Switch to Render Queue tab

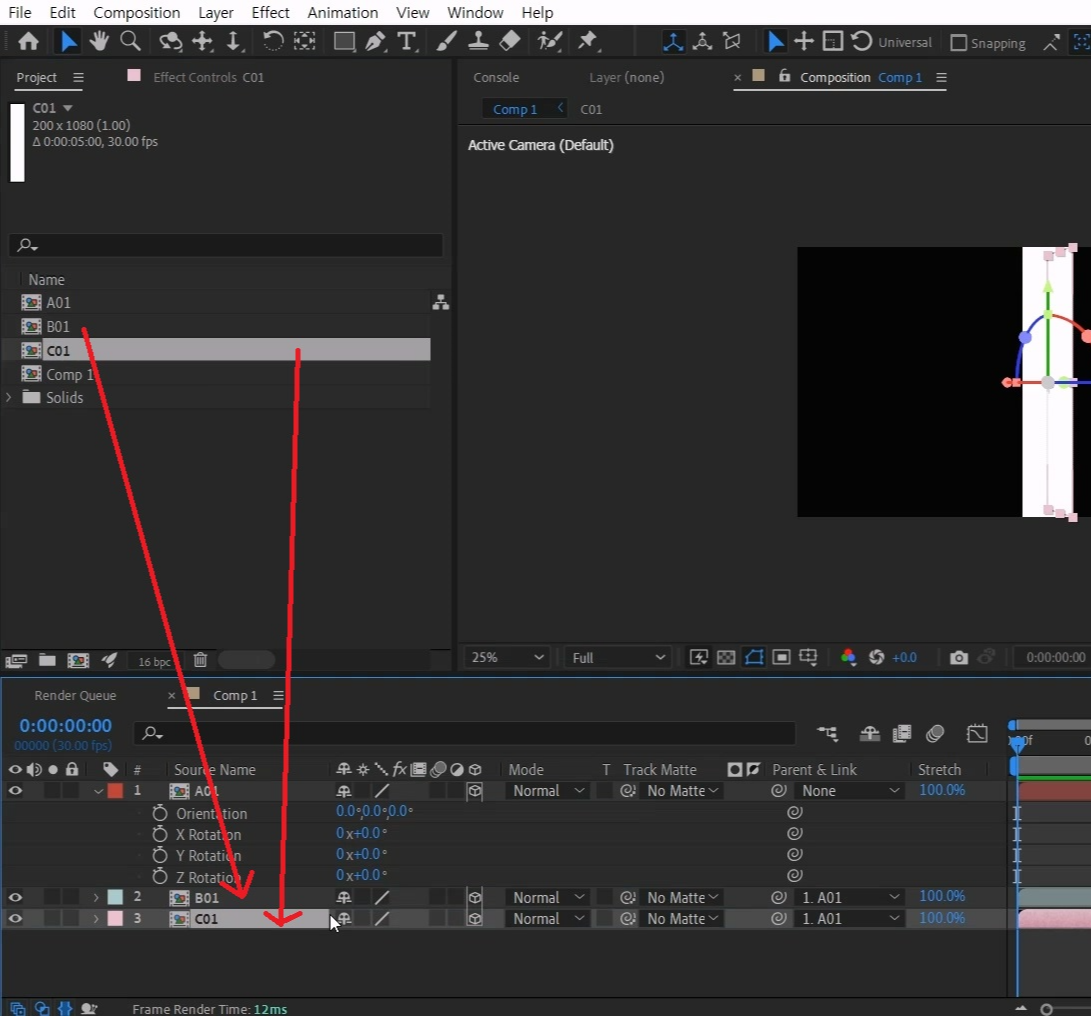(75, 695)
